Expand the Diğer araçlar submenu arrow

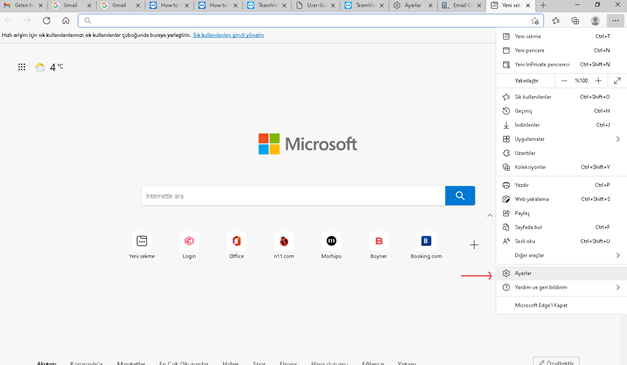click(x=618, y=255)
